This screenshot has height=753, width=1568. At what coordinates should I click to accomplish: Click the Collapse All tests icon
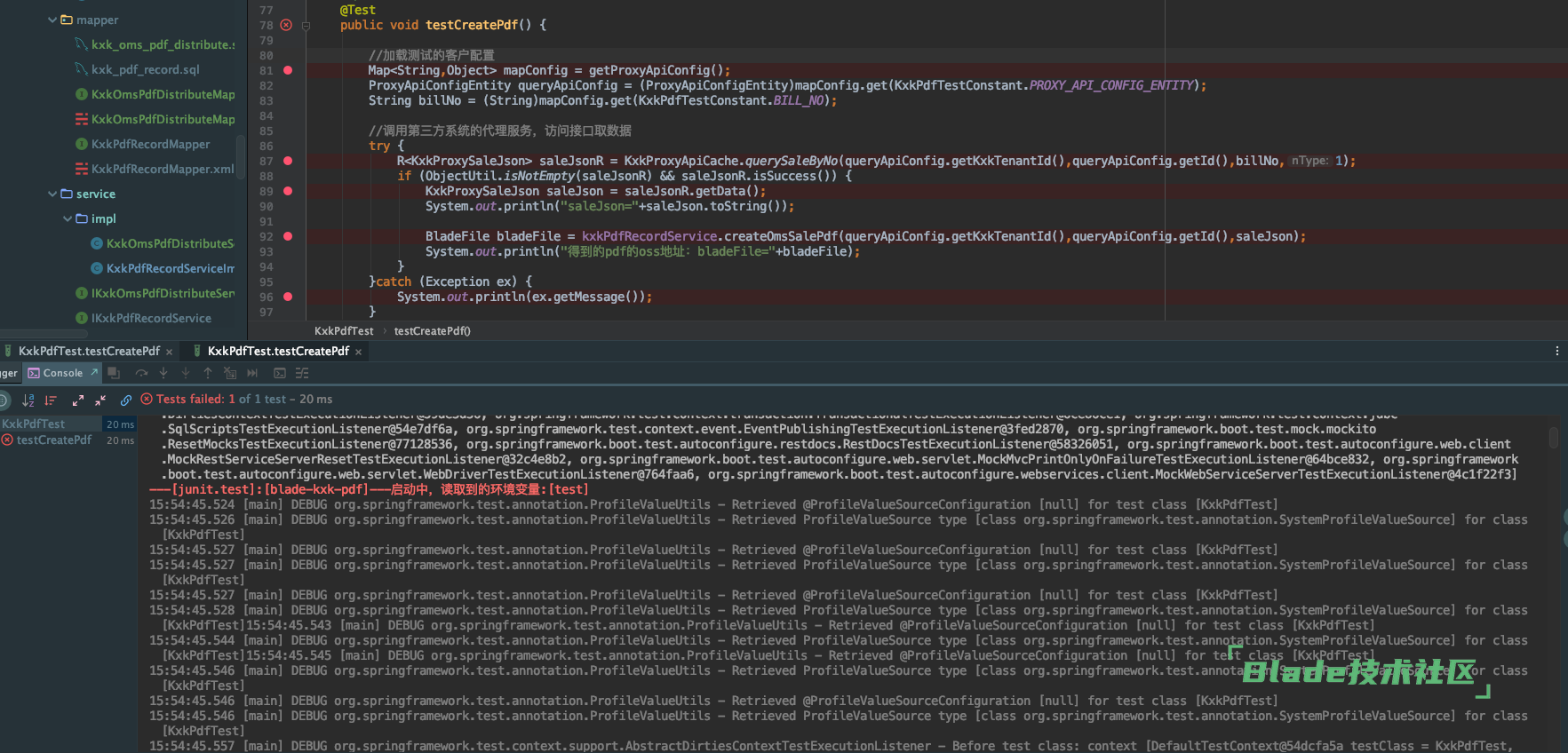point(100,400)
